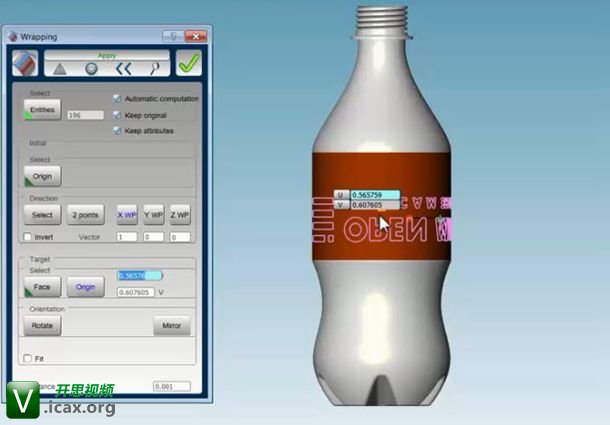Click the Mirror orientation button

172,325
